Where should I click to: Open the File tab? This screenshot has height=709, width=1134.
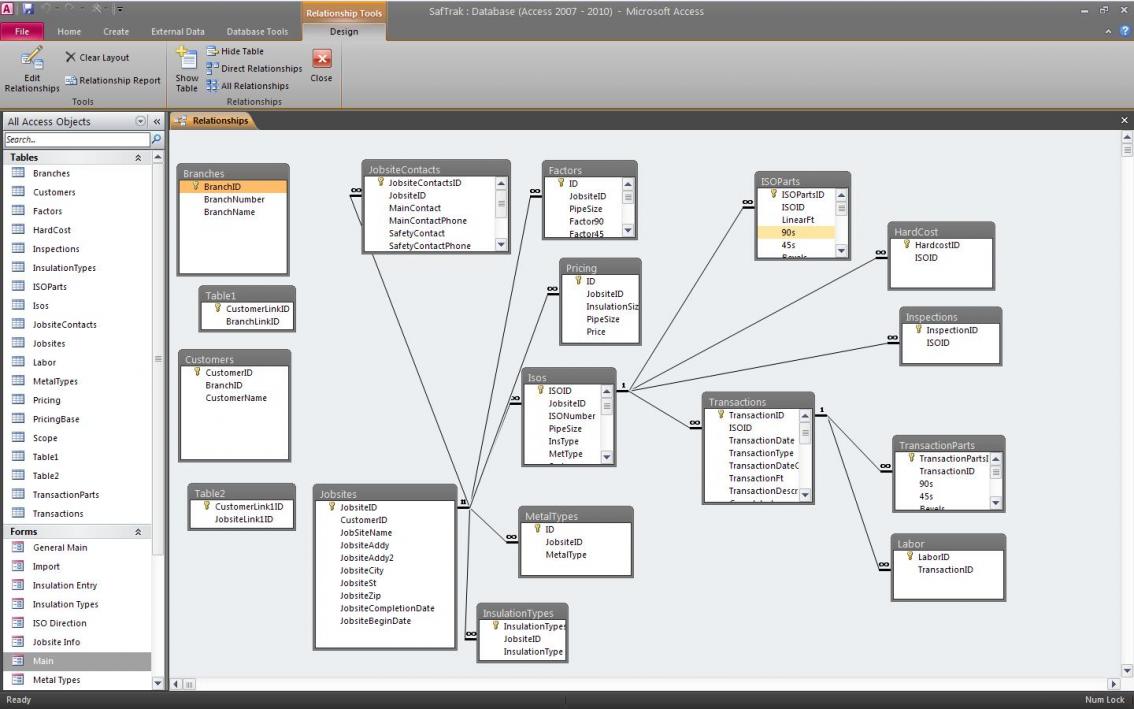[22, 31]
